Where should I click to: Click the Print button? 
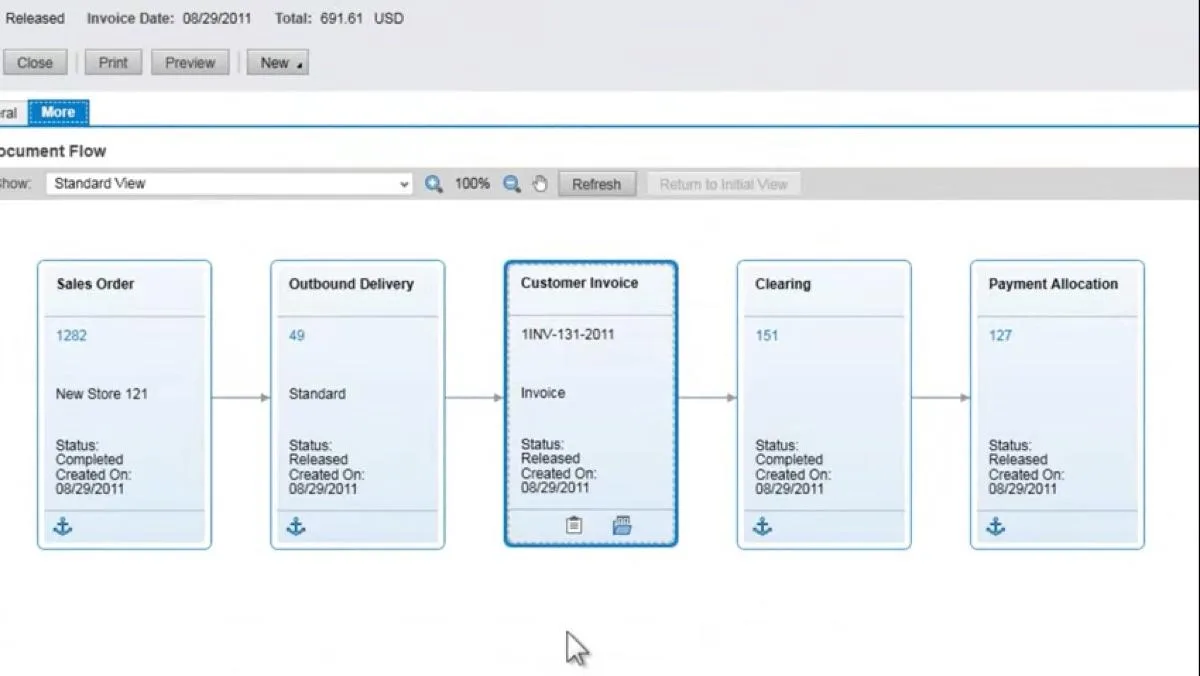click(113, 62)
